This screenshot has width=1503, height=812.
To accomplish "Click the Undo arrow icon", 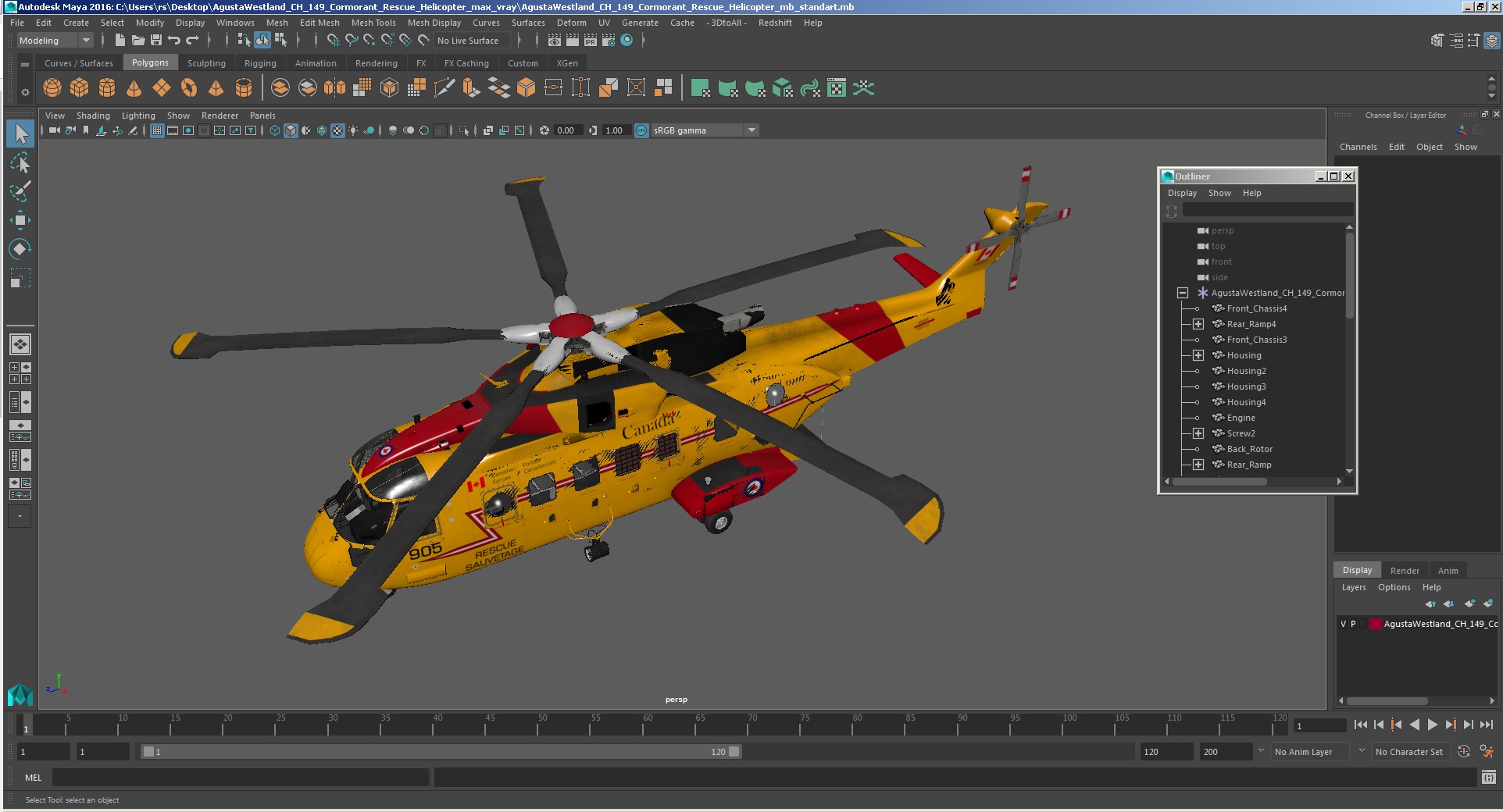I will [x=174, y=40].
